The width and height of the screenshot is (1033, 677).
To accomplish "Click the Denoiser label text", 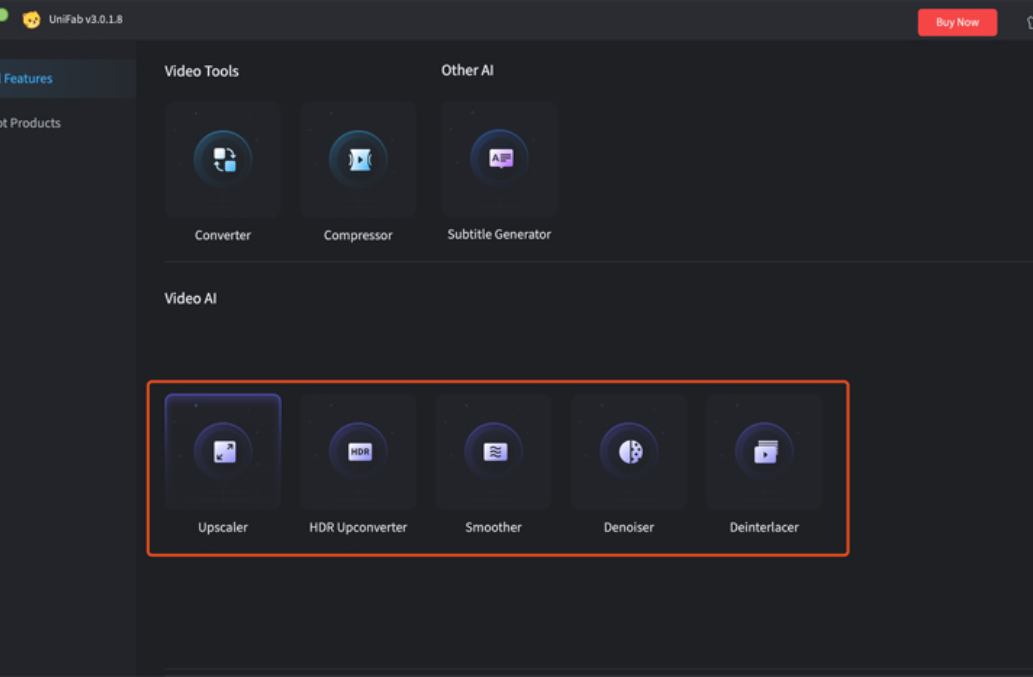I will (629, 528).
